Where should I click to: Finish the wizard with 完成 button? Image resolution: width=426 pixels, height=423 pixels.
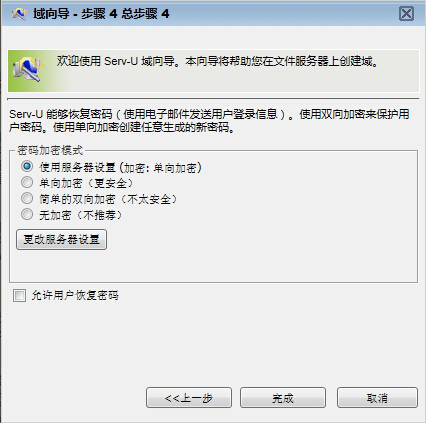[283, 398]
